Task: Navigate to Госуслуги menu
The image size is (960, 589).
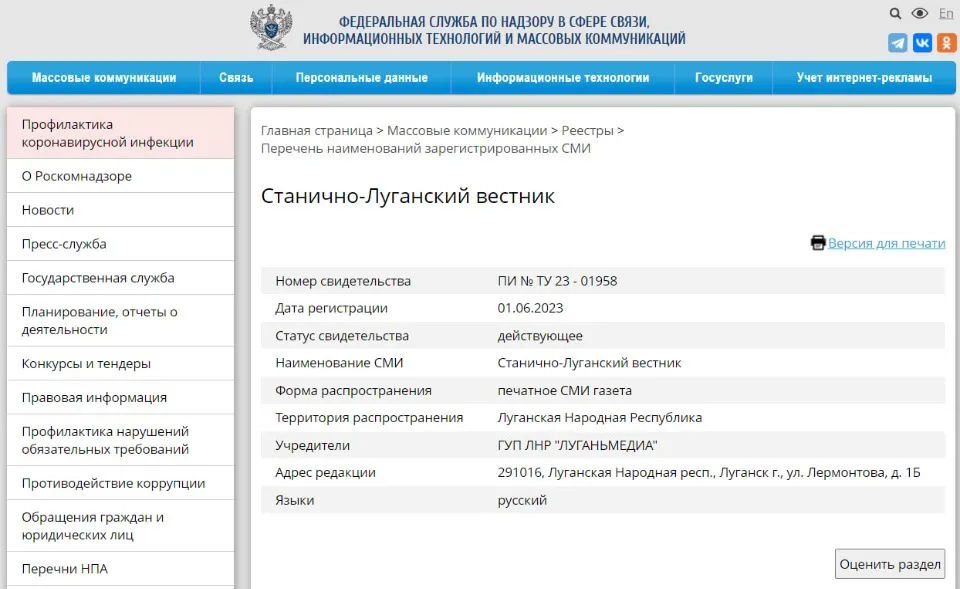Action: pyautogui.click(x=722, y=77)
